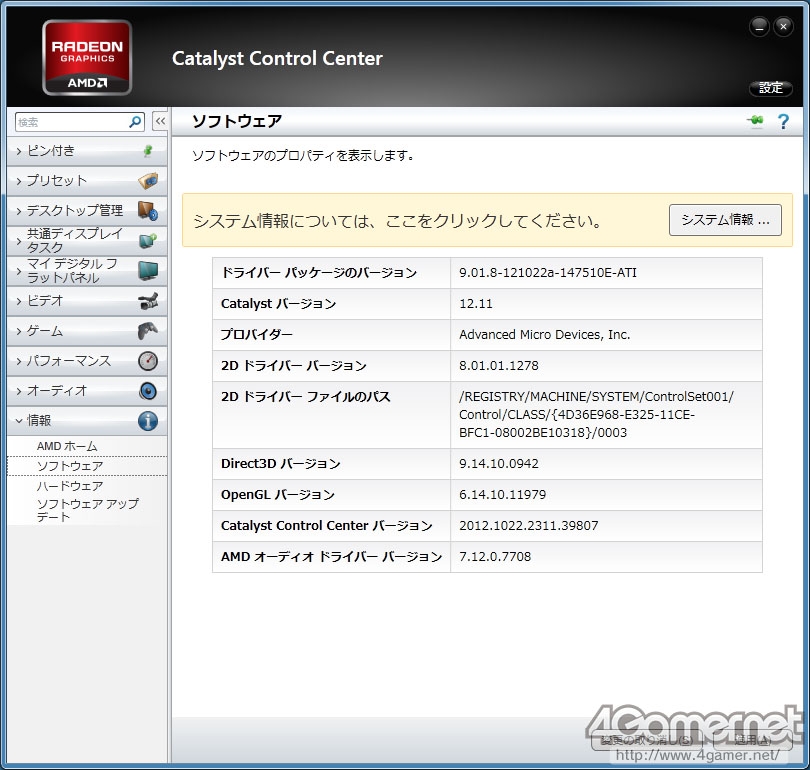Click OpenGL version 6.14.10.11979
810x770 pixels.
[502, 495]
